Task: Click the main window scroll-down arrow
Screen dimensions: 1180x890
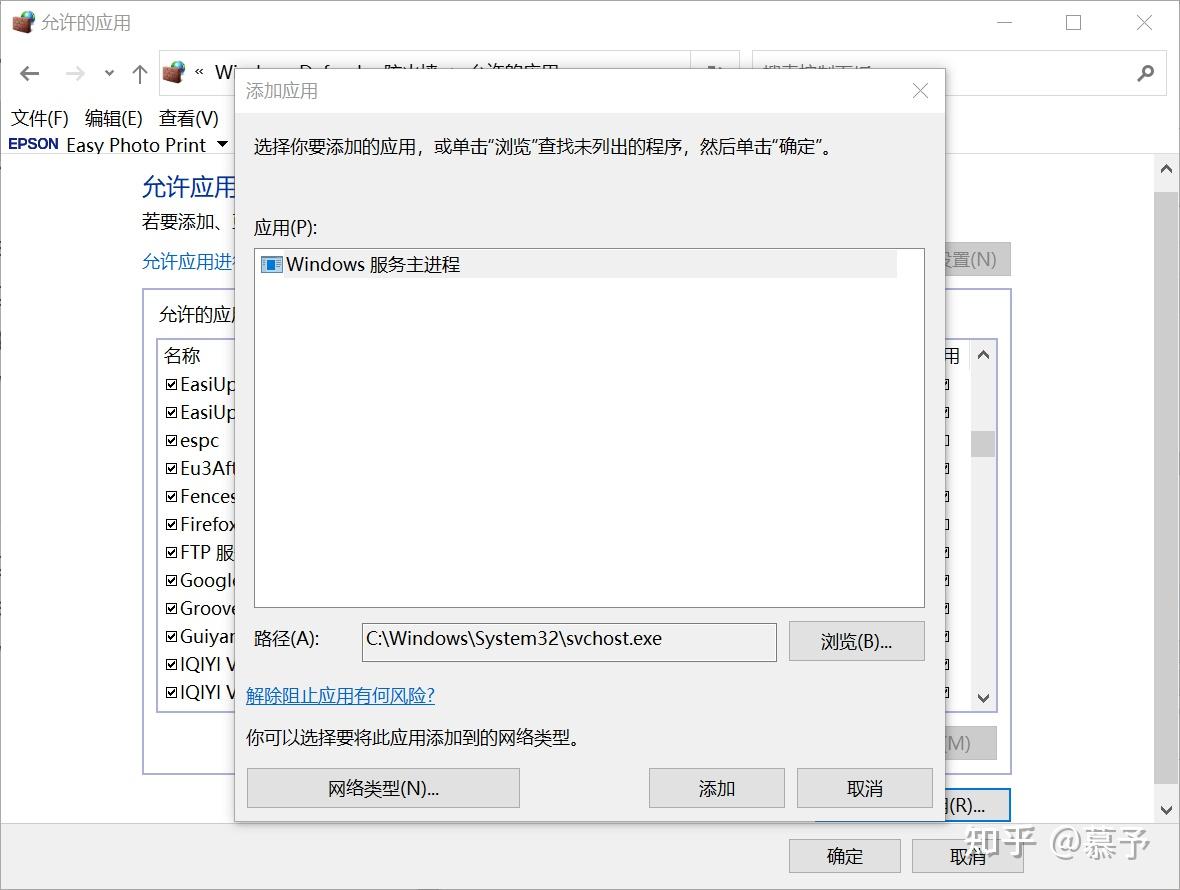Action: point(1166,810)
